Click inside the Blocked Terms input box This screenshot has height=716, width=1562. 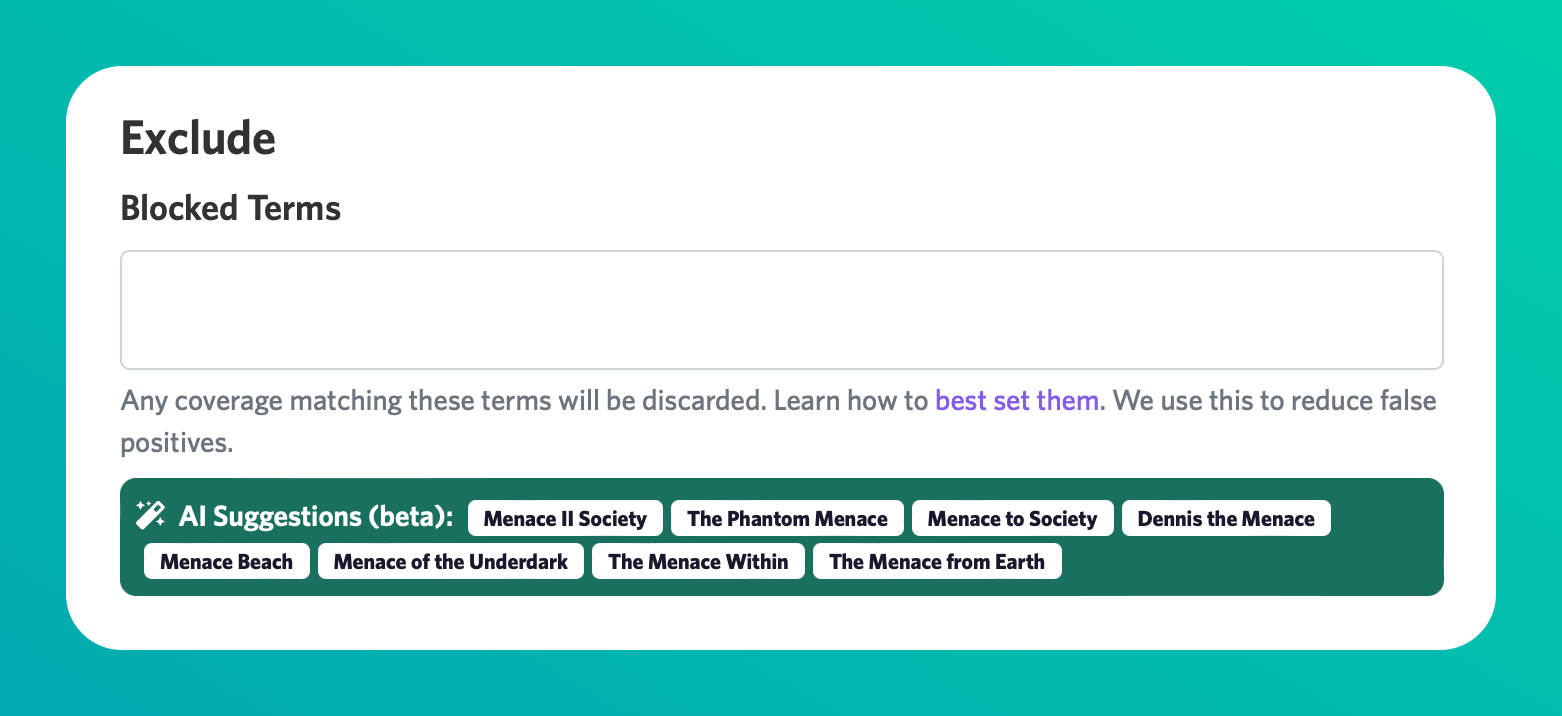point(780,310)
